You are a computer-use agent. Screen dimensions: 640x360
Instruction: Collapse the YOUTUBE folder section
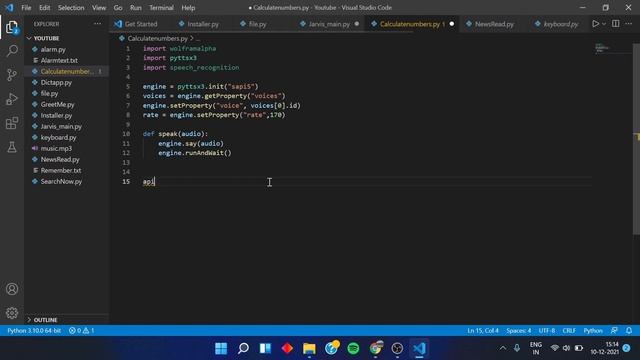click(47, 38)
